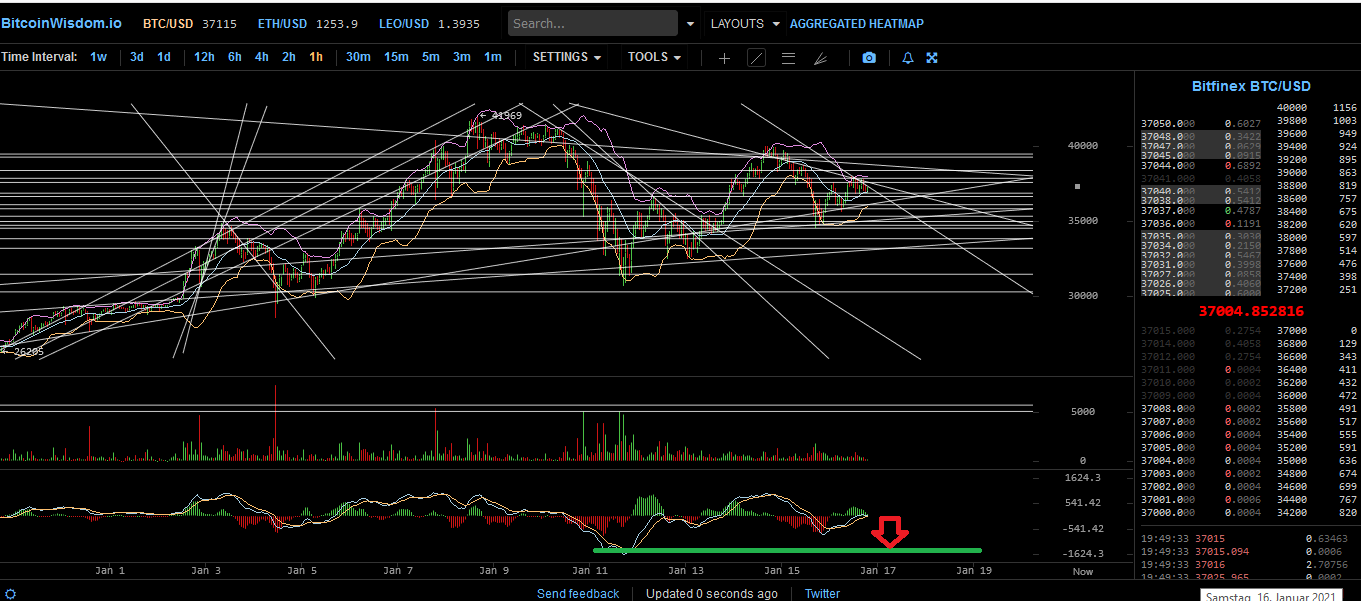The height and width of the screenshot is (601, 1361).
Task: Toggle fullscreen chart mode icon
Action: pyautogui.click(x=931, y=58)
